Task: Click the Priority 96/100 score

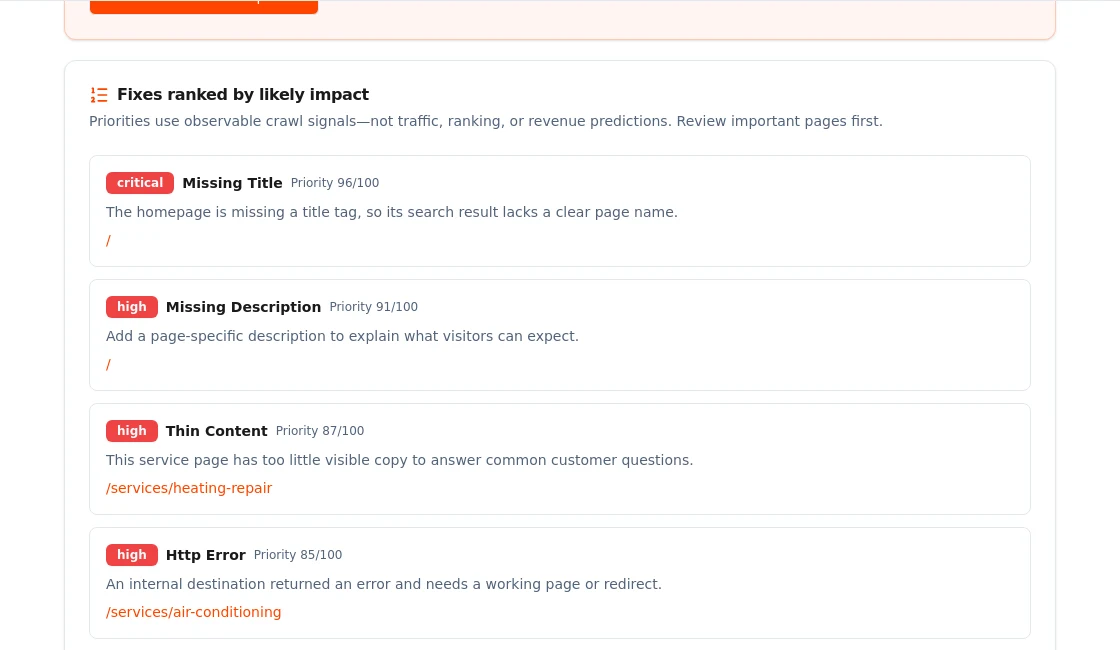Action: (335, 183)
